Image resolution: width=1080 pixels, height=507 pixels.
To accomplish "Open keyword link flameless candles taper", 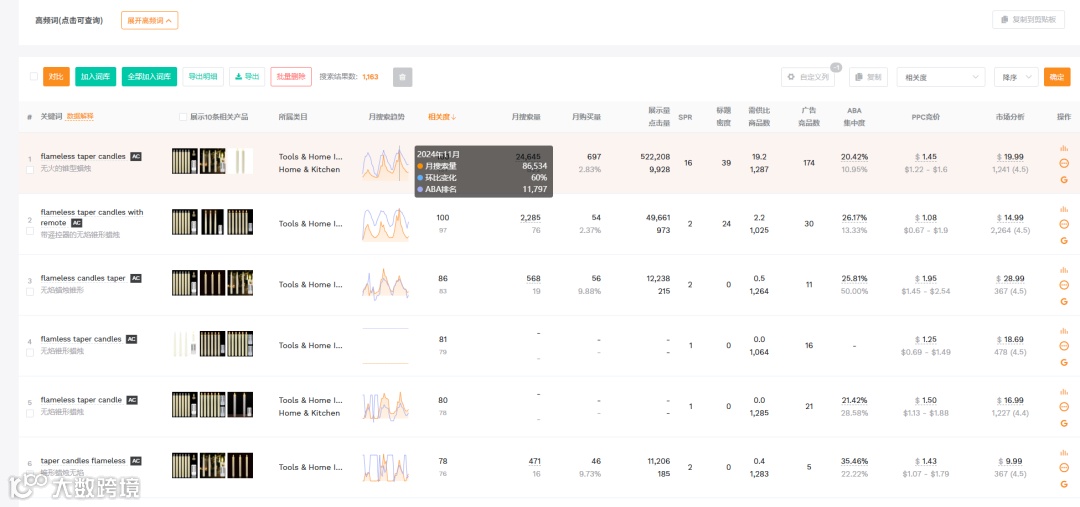I will pos(83,278).
